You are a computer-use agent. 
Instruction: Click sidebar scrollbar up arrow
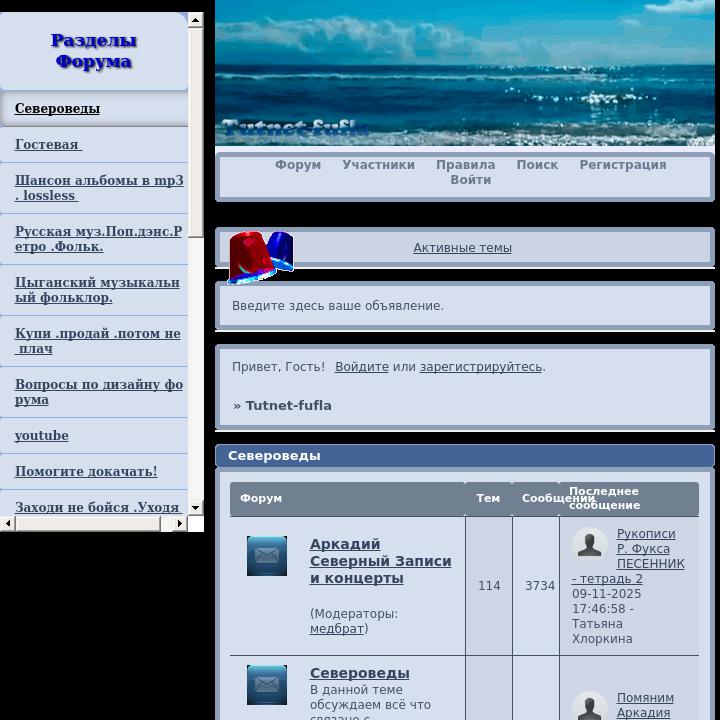(x=196, y=20)
